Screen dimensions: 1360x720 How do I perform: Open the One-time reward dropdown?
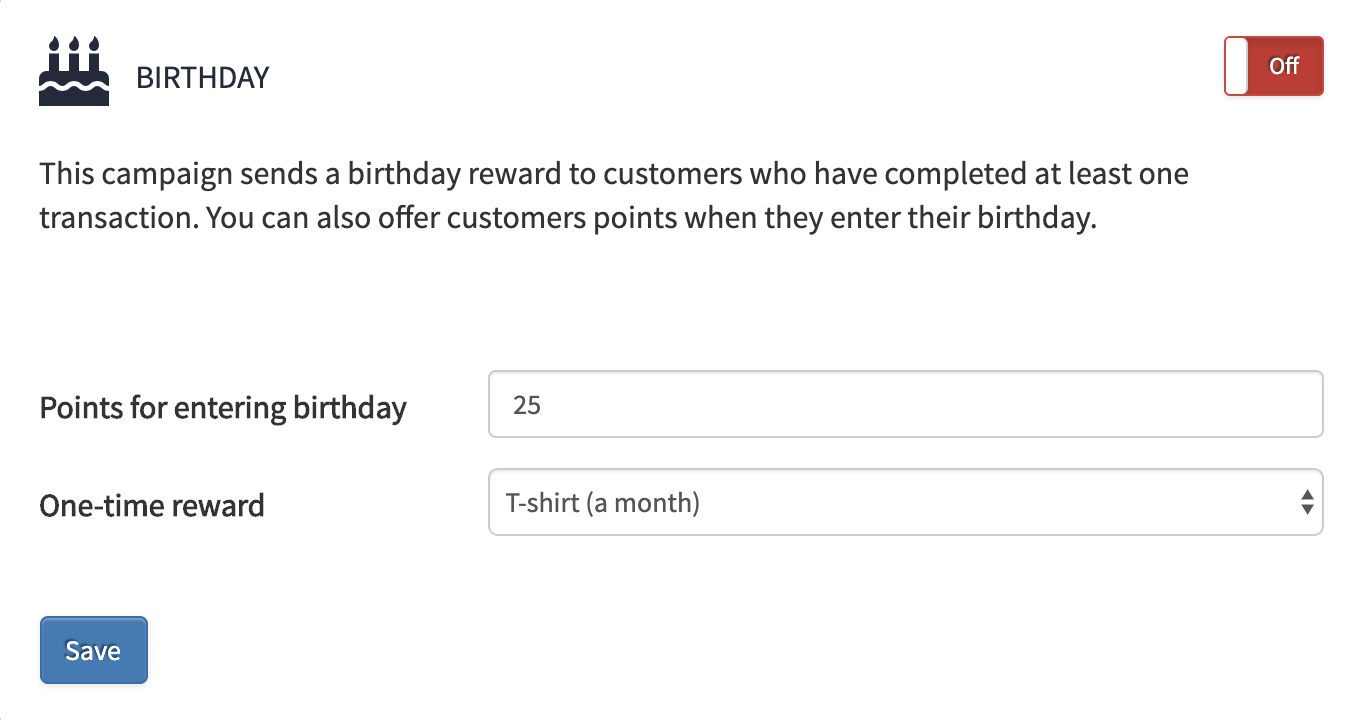[x=905, y=502]
